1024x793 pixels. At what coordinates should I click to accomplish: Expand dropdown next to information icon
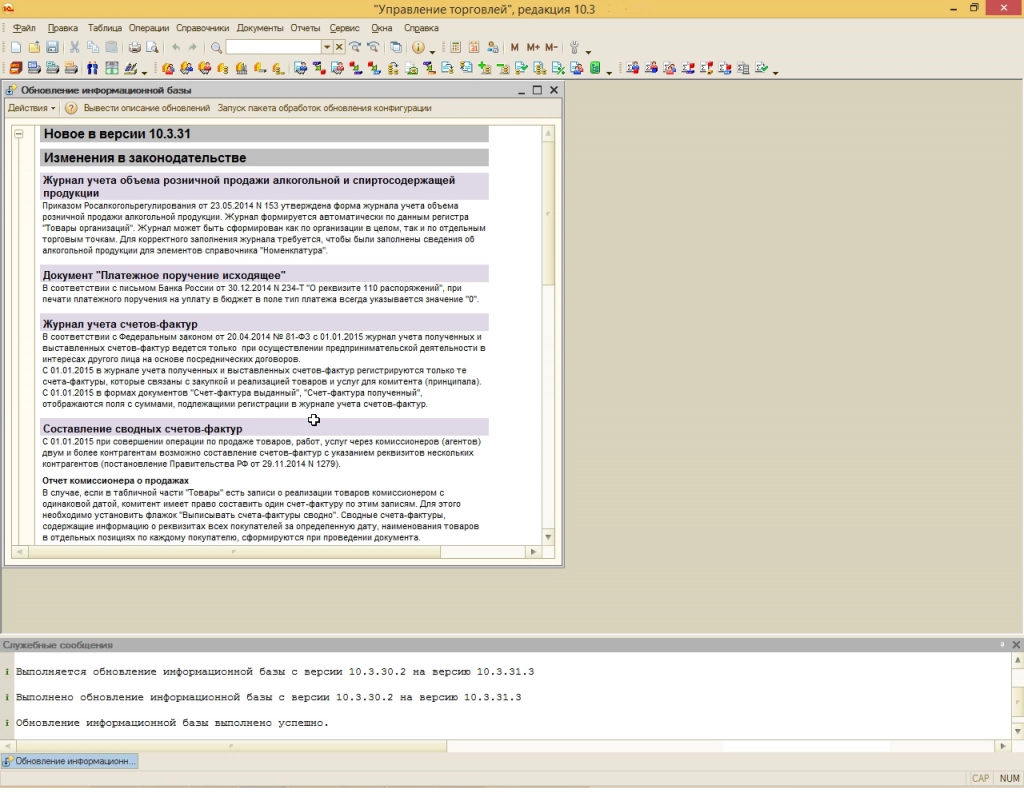pyautogui.click(x=432, y=50)
